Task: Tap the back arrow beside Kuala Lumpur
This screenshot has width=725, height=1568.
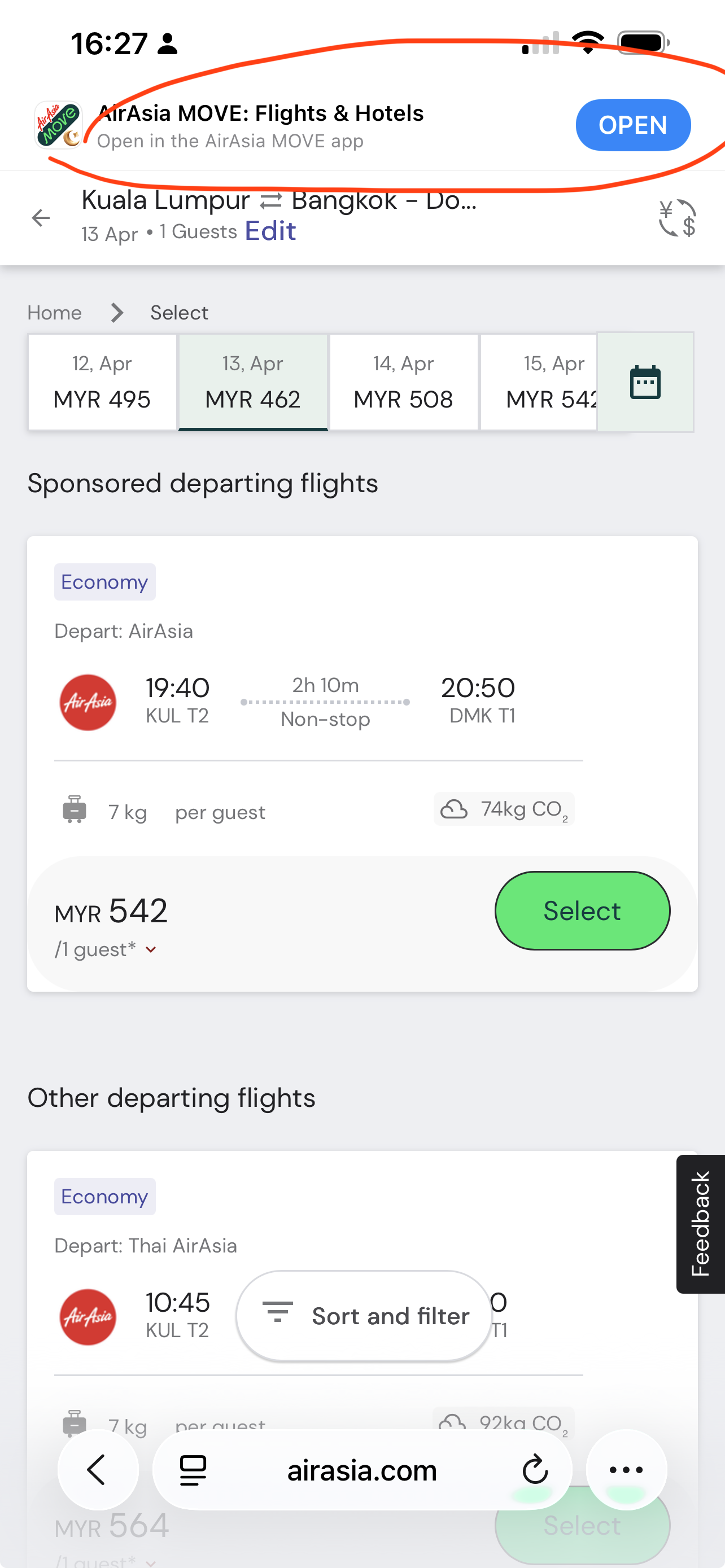Action: pyautogui.click(x=41, y=217)
